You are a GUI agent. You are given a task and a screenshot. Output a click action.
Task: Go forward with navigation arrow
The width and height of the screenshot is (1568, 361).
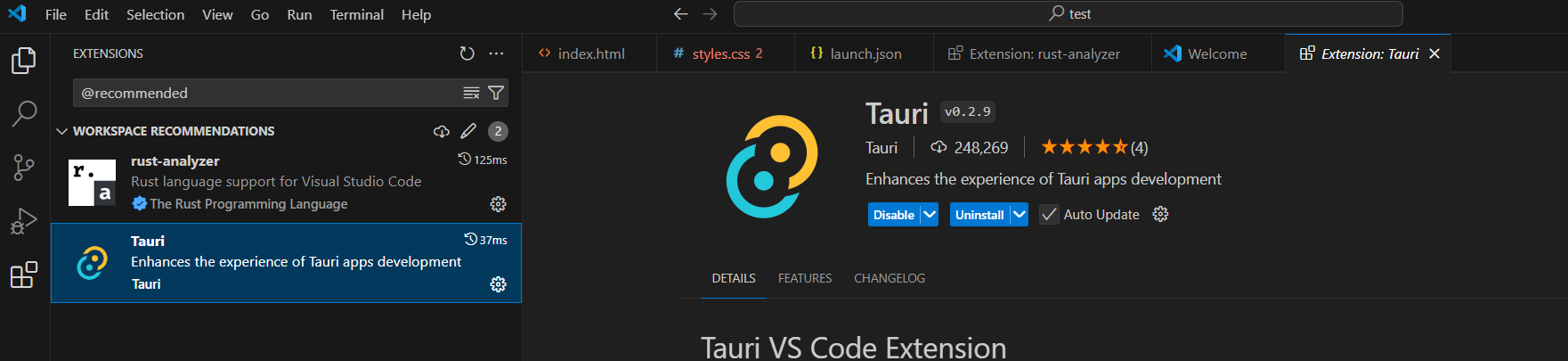(710, 13)
